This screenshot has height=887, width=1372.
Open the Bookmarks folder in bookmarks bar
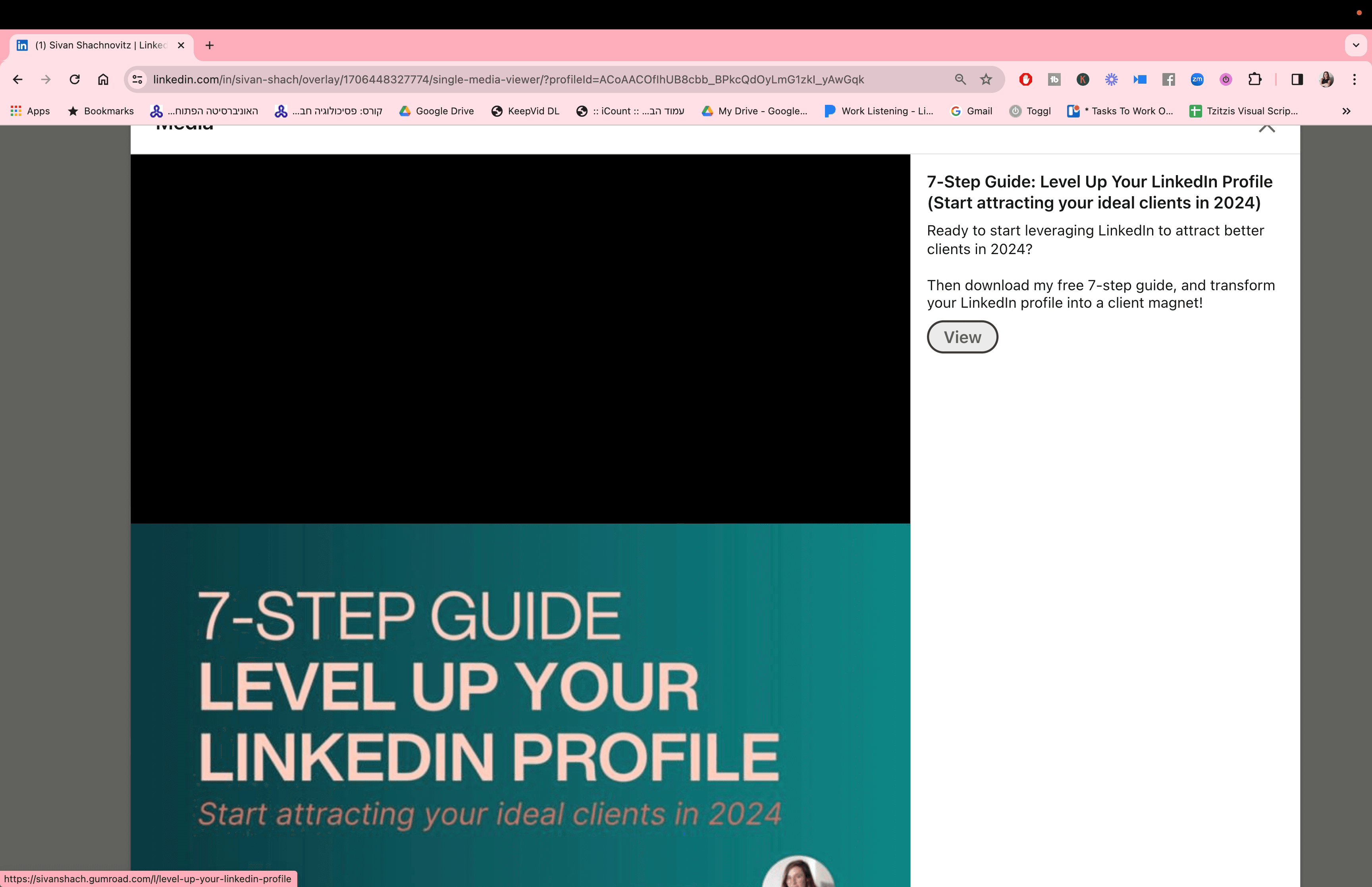101,111
